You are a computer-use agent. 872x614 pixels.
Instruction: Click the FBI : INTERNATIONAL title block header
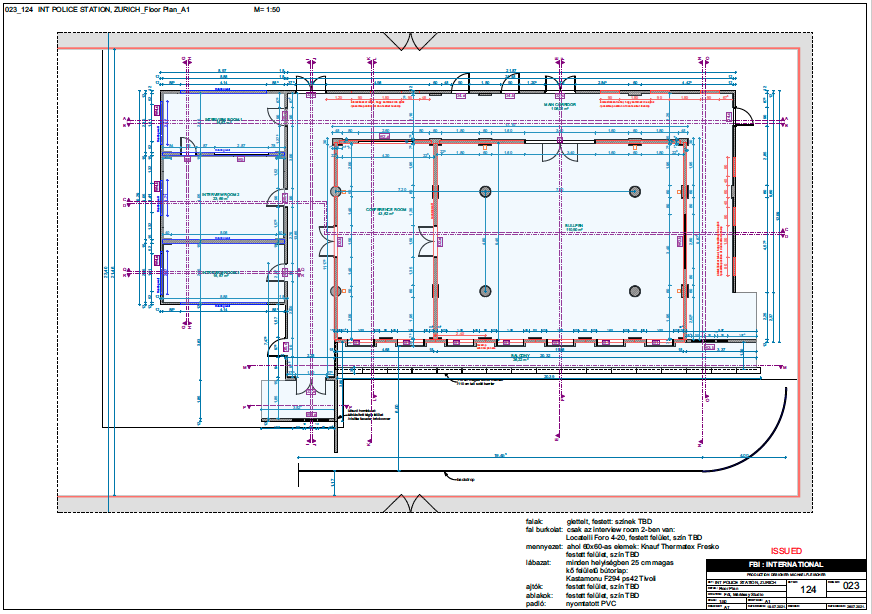click(x=786, y=563)
